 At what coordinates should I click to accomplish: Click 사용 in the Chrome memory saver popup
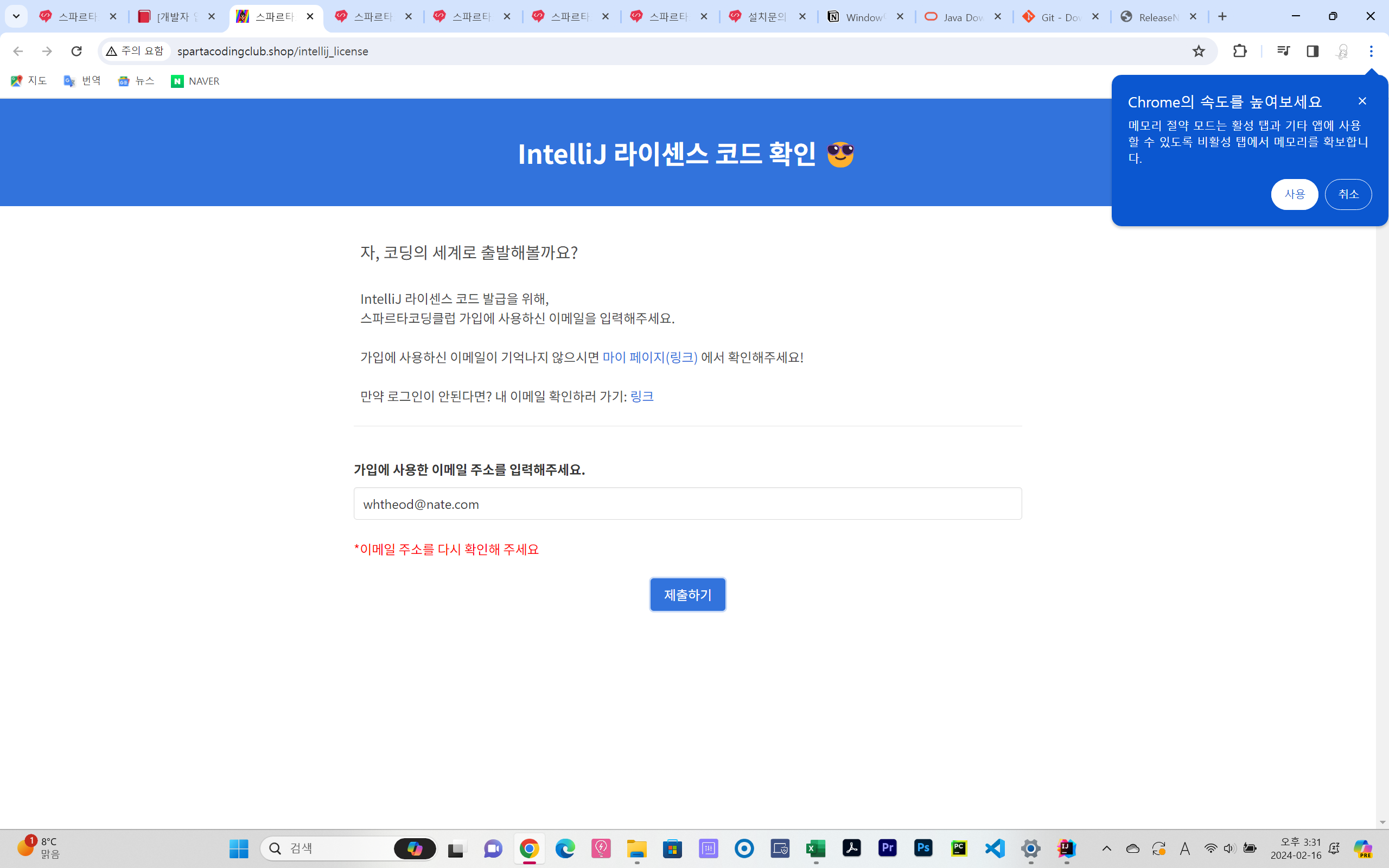click(1294, 194)
